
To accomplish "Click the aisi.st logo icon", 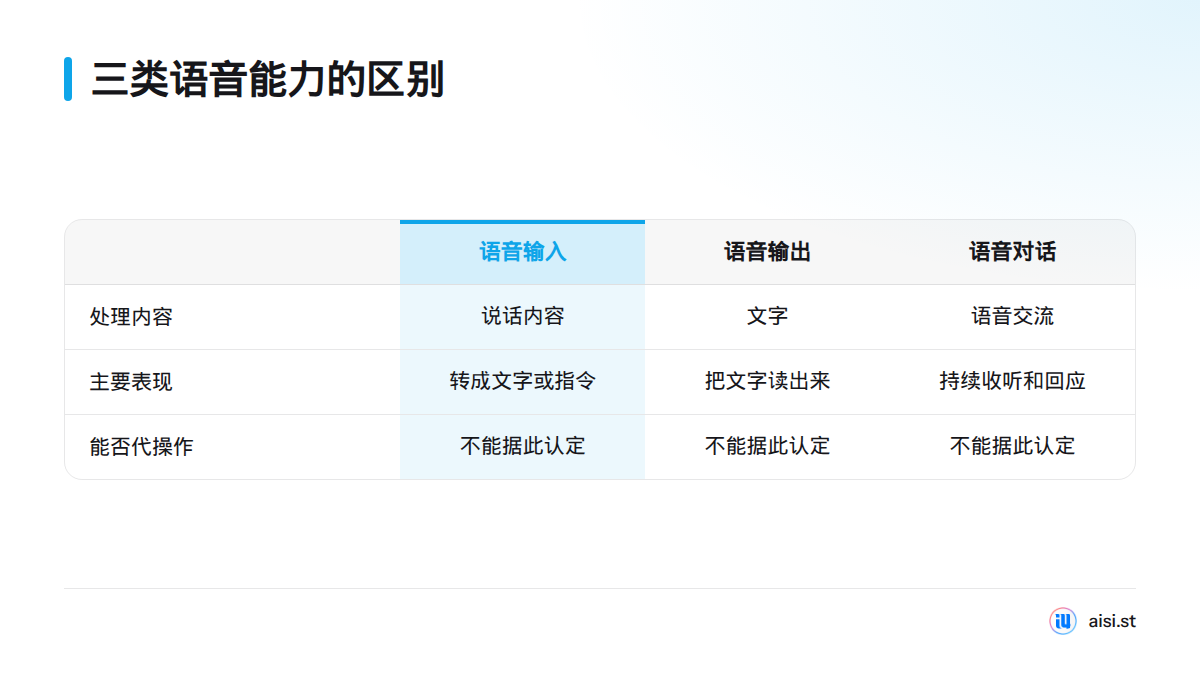I will coord(1062,621).
